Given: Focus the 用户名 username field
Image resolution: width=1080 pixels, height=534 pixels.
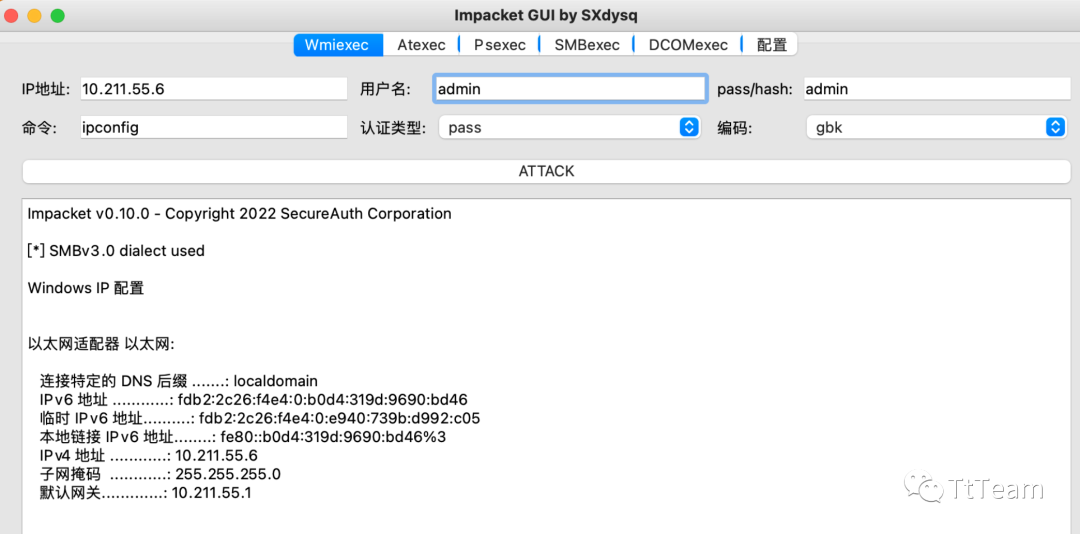Looking at the screenshot, I should [570, 89].
